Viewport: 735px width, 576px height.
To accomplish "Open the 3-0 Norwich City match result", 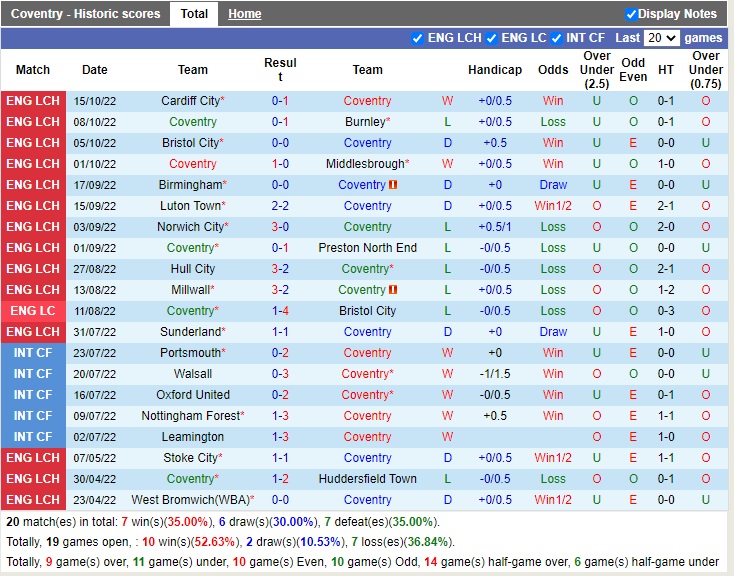I will [x=280, y=227].
